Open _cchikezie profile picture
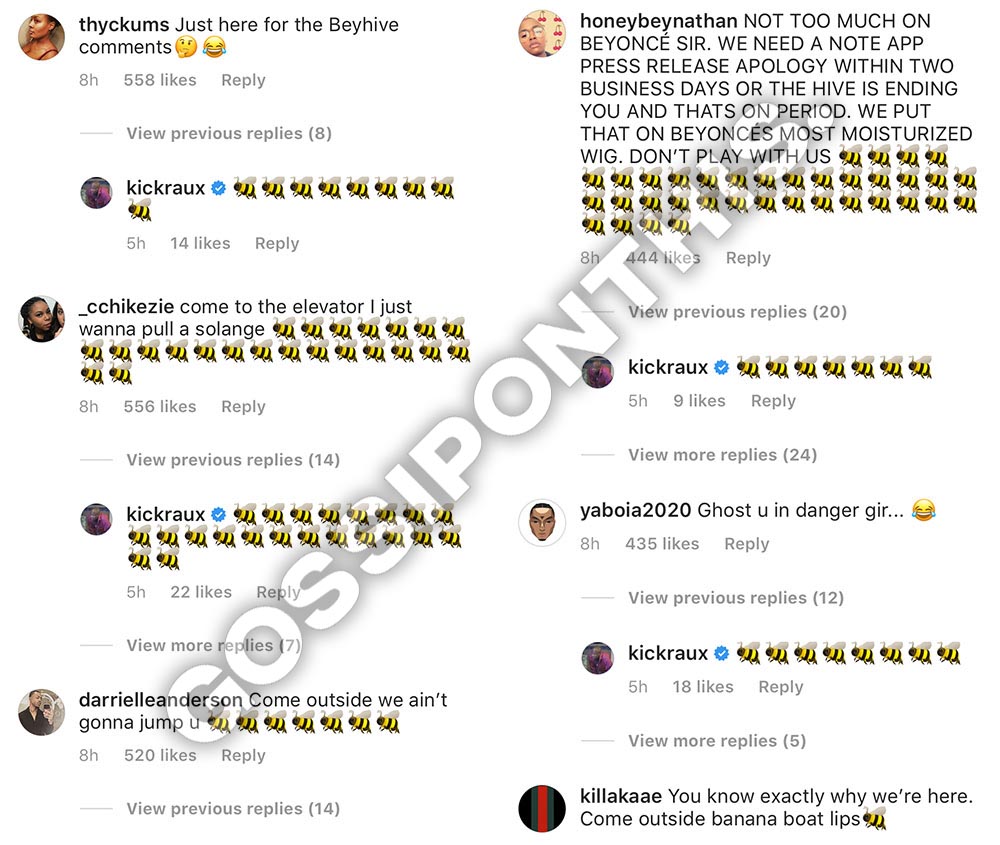The image size is (1000, 845). coord(41,319)
